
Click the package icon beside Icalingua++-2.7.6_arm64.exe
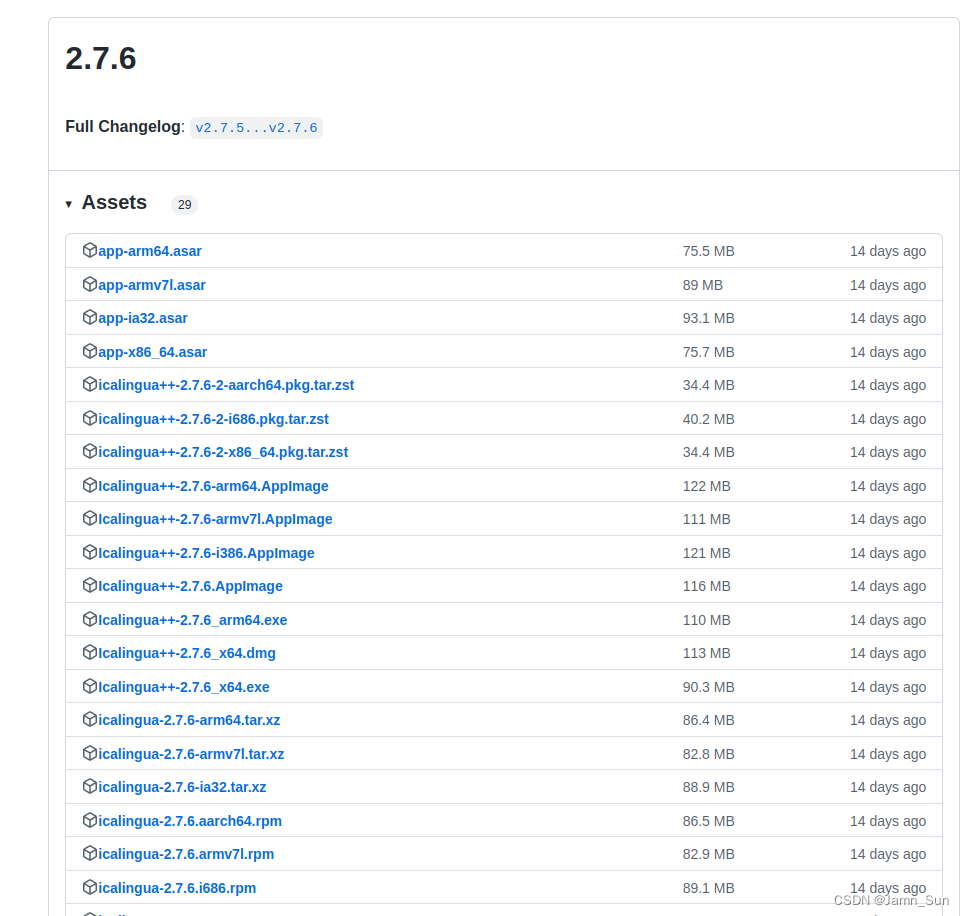click(x=90, y=619)
